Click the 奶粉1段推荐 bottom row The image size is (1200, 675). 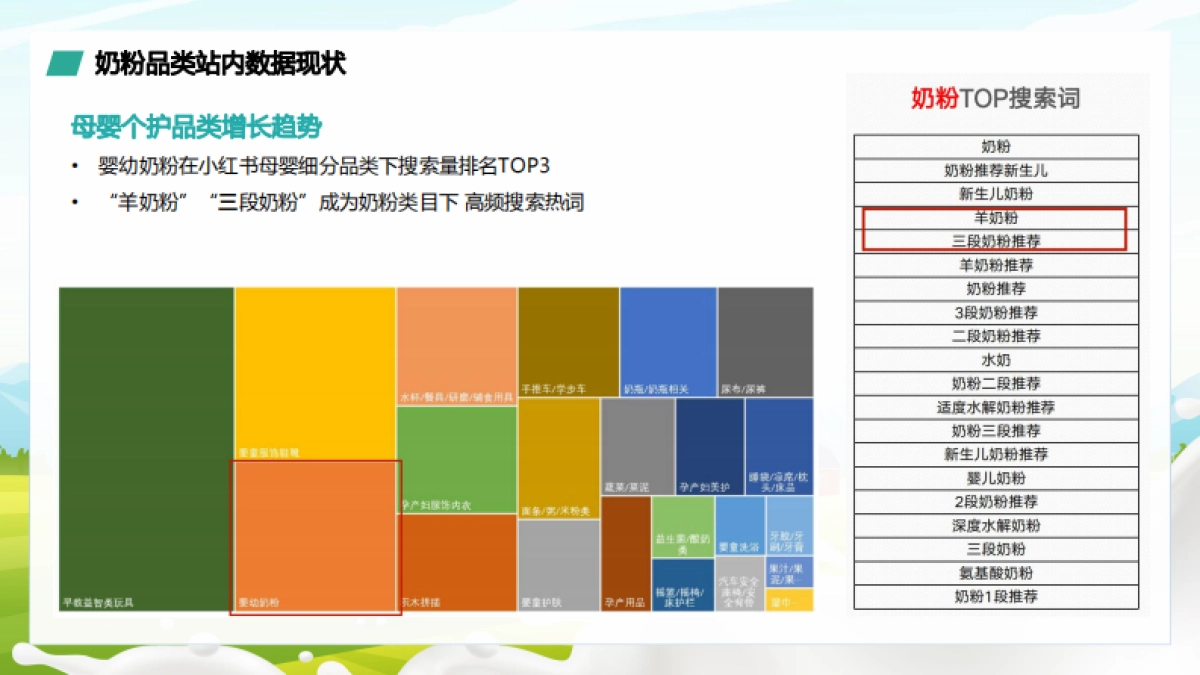tap(995, 597)
